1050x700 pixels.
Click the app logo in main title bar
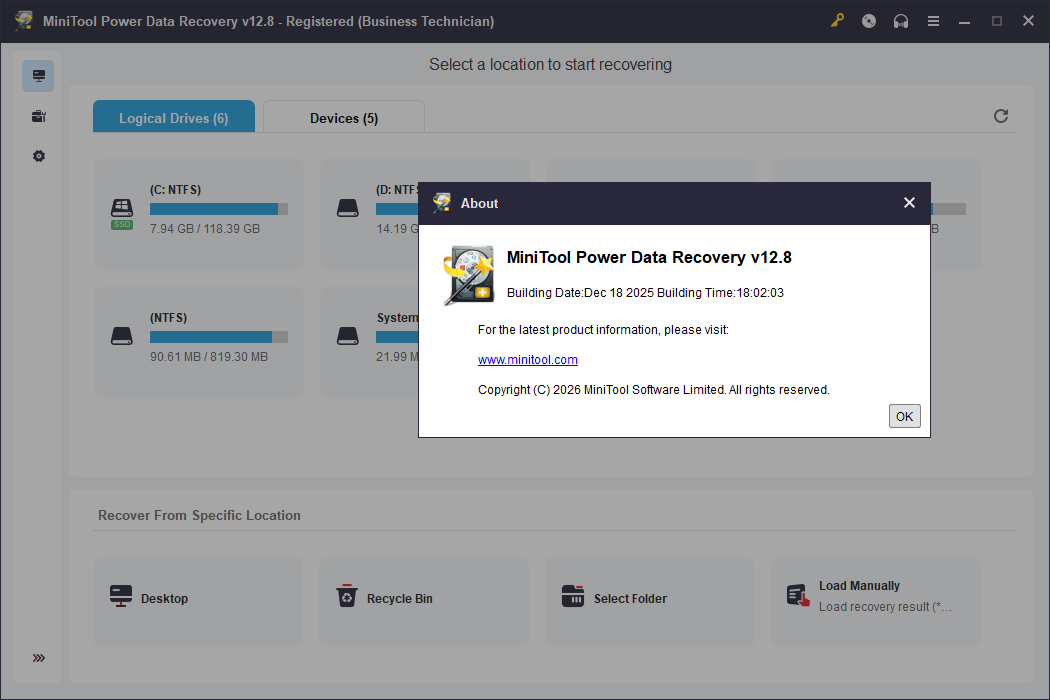(x=24, y=21)
